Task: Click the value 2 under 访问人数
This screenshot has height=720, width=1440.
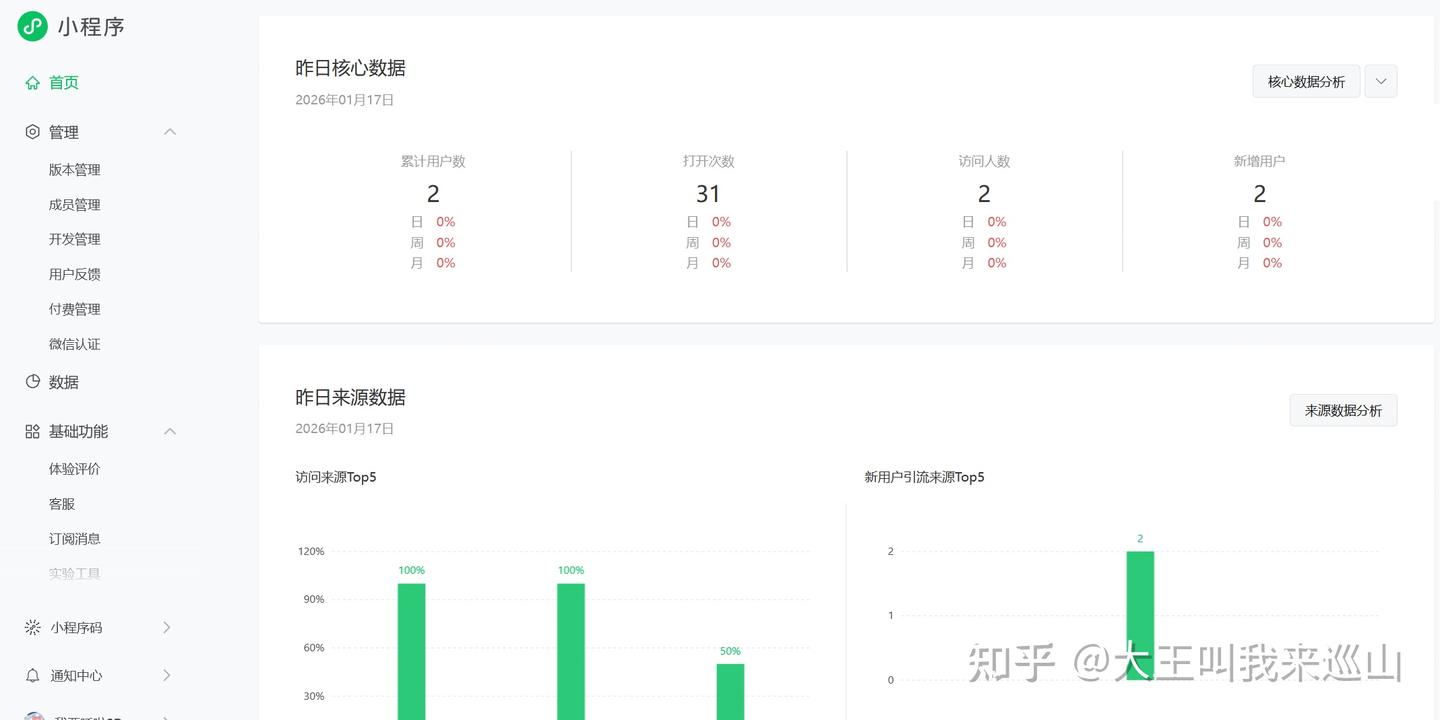Action: [984, 194]
